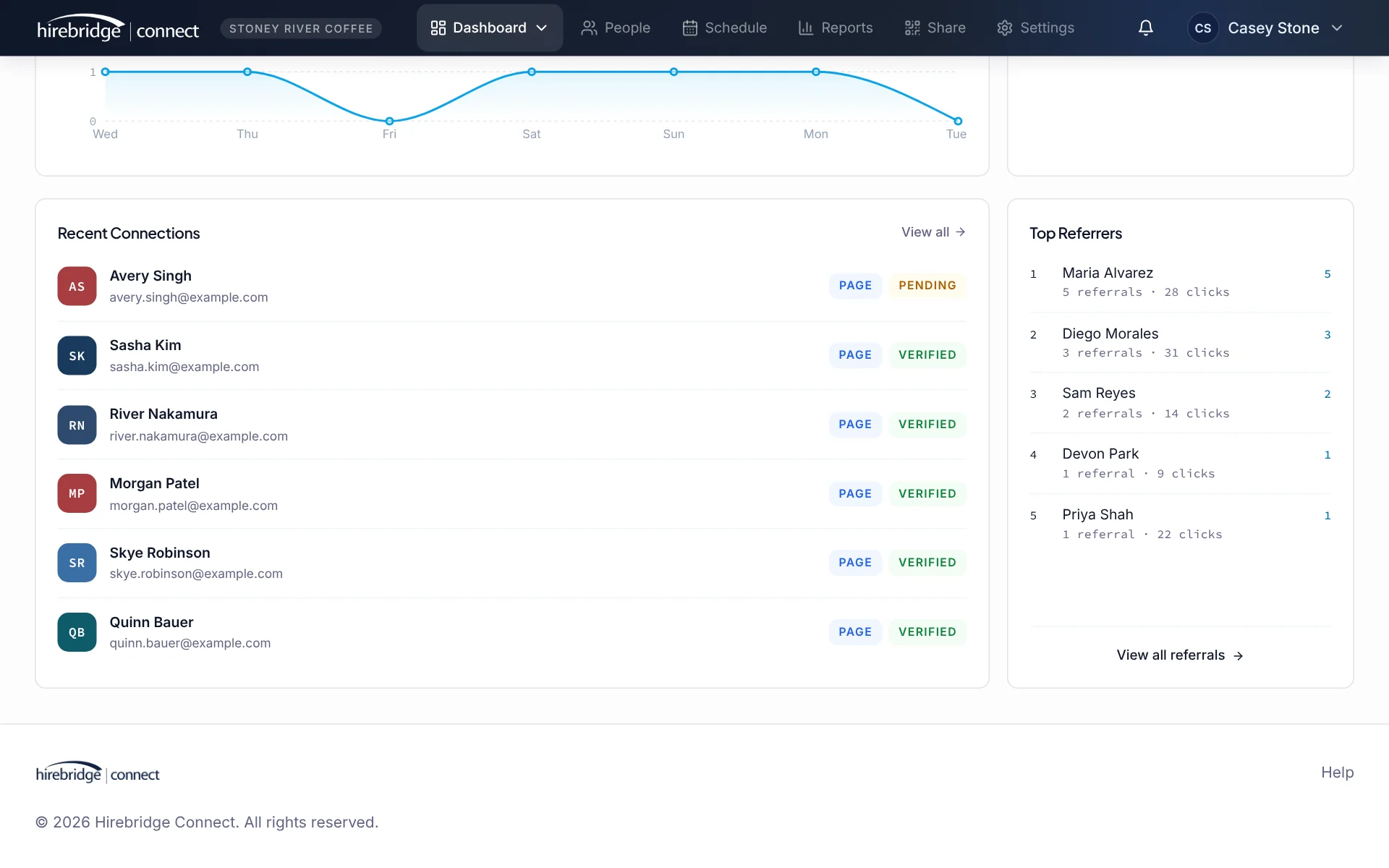Click Quinn Bauer's VERIFIED badge
This screenshot has height=868, width=1389.
(x=927, y=632)
